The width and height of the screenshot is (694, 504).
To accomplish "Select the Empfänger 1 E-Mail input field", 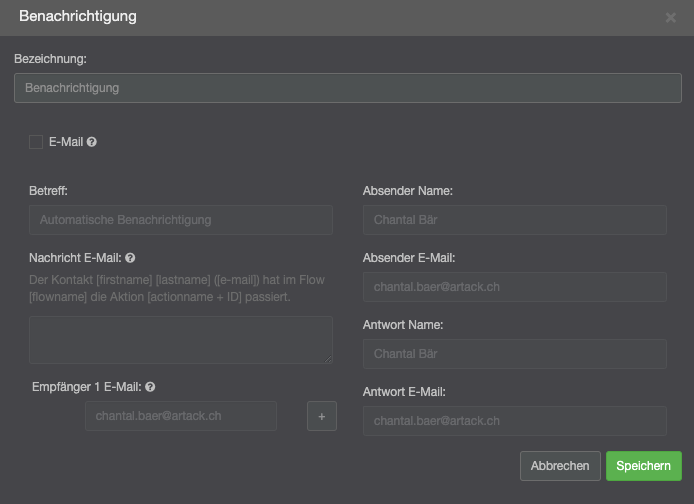I will tap(180, 416).
